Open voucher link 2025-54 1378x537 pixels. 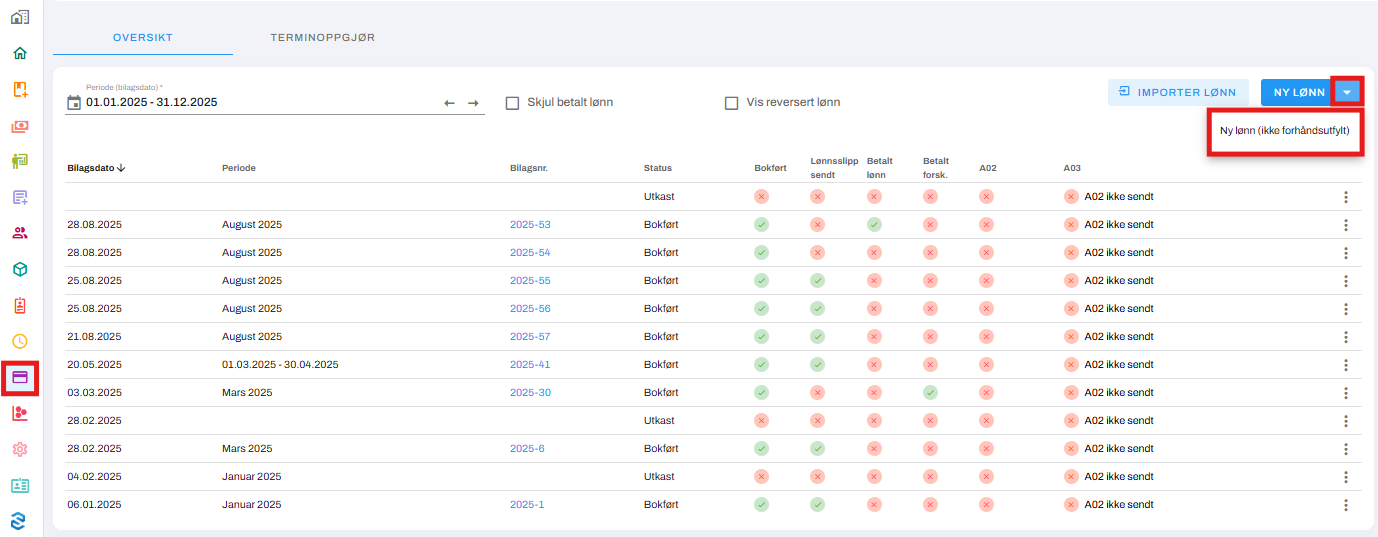[x=530, y=253]
